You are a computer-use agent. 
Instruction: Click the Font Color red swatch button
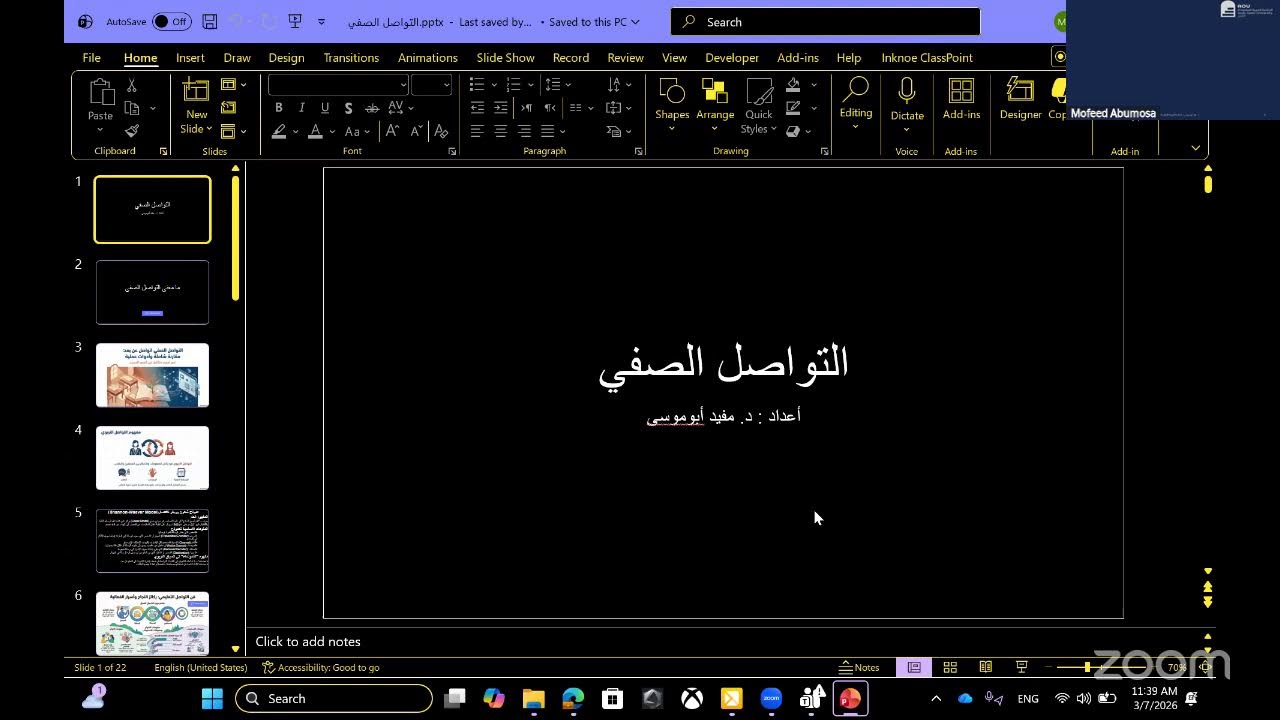(x=315, y=131)
